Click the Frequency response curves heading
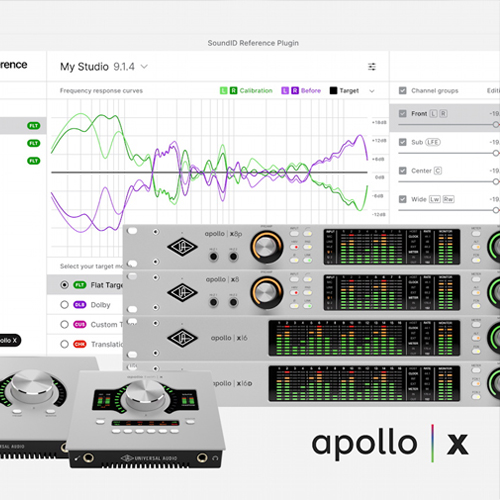This screenshot has height=500, width=500. pyautogui.click(x=101, y=91)
